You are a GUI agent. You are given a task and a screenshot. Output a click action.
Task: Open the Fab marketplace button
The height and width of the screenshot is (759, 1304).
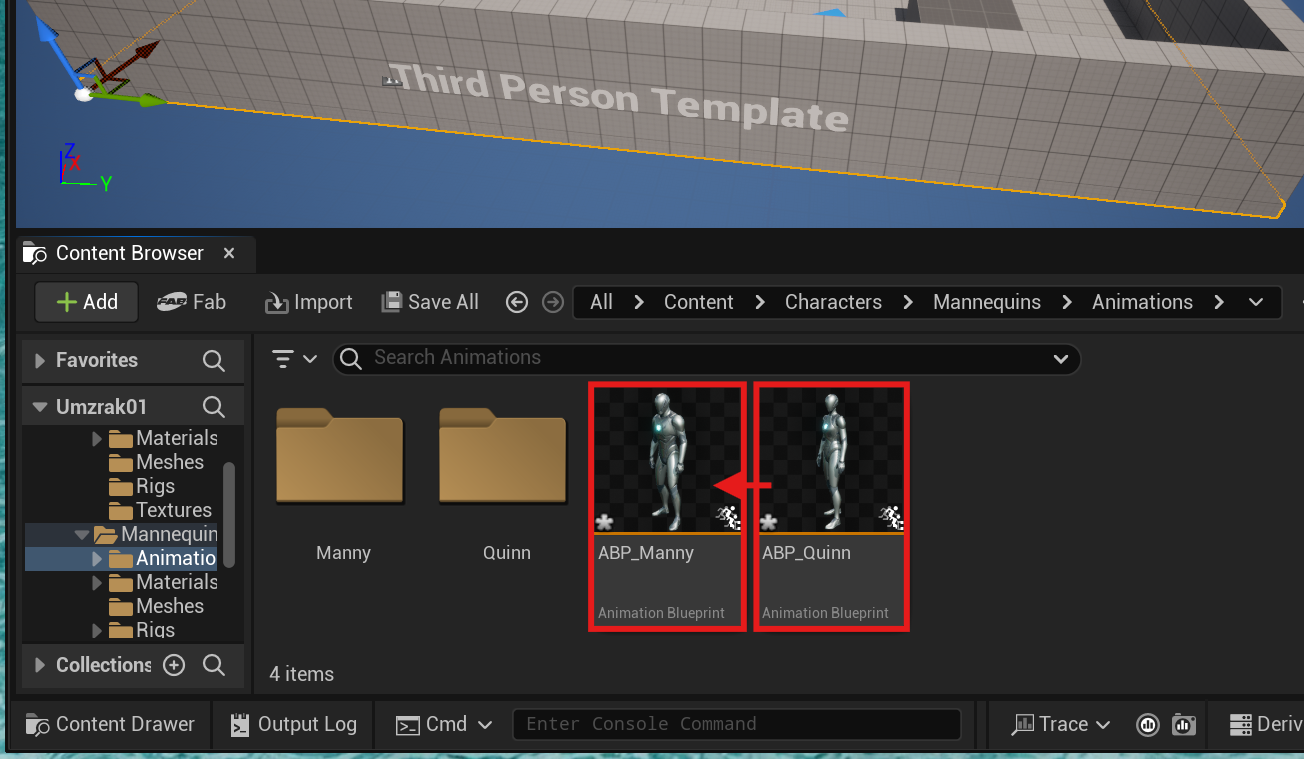pos(191,302)
